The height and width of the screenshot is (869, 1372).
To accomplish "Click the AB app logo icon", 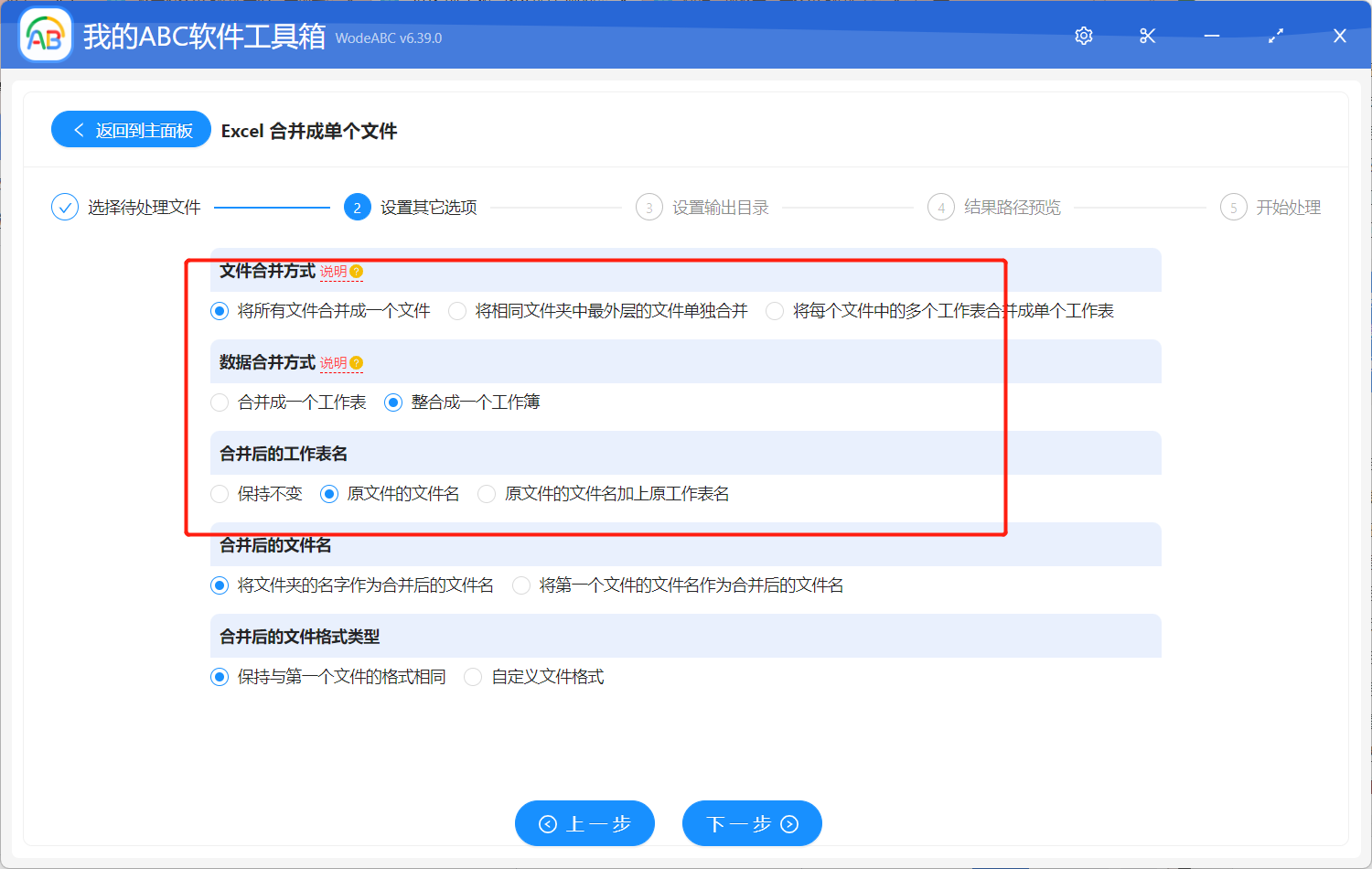I will [45, 35].
